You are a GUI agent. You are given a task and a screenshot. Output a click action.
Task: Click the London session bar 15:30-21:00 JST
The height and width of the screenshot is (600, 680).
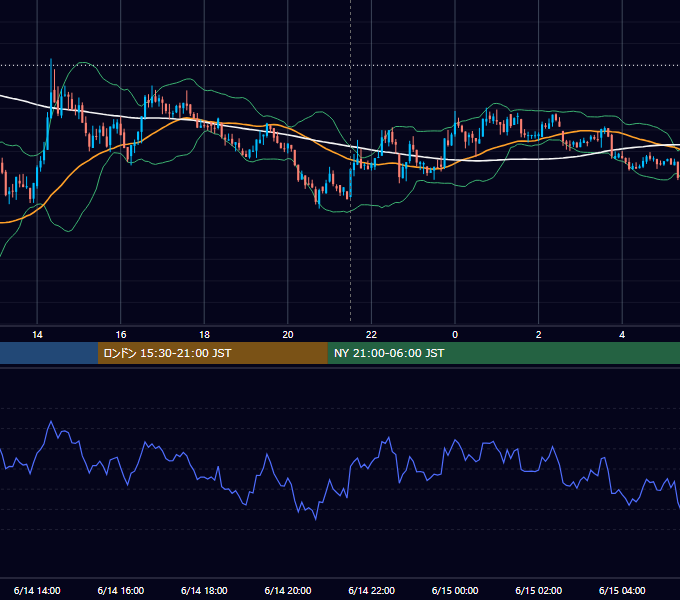(212, 353)
